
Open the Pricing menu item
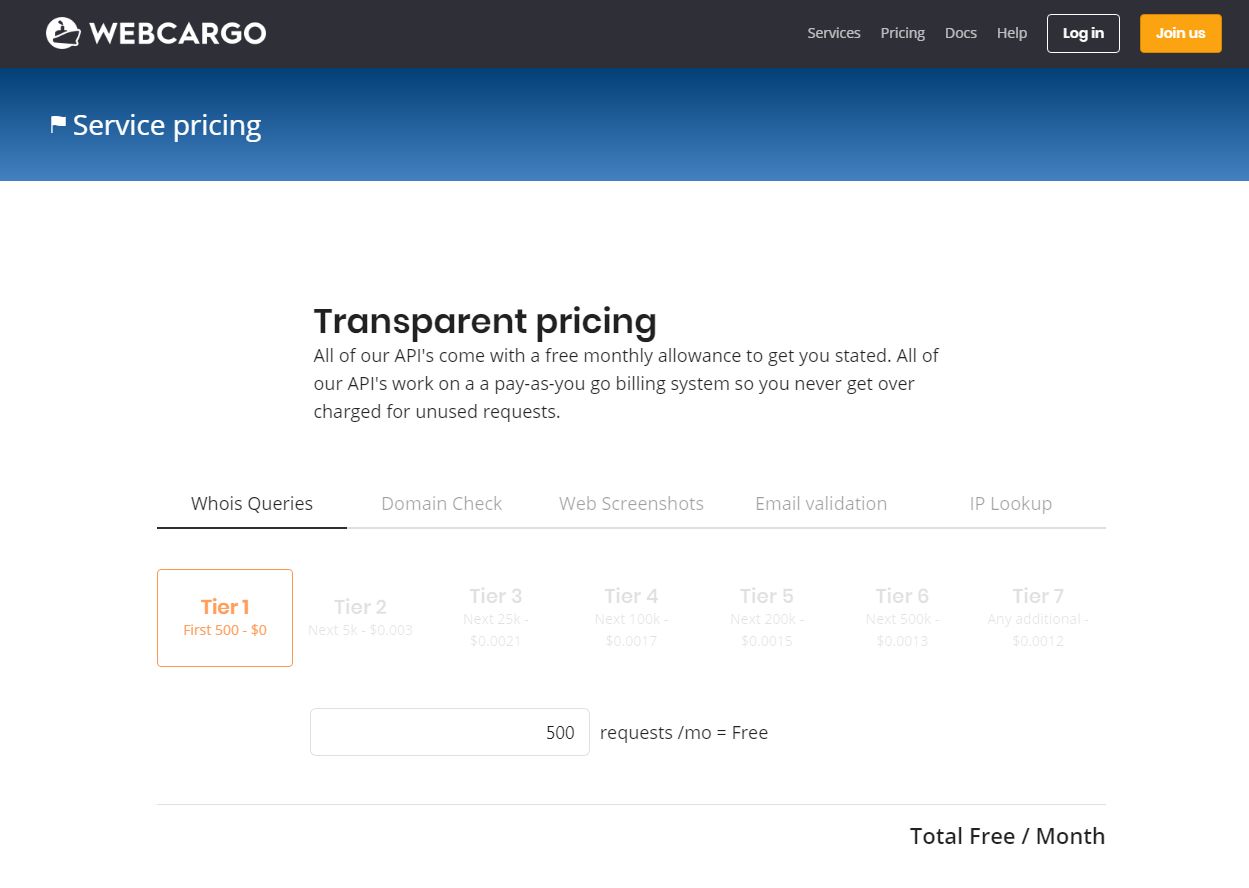click(x=902, y=33)
